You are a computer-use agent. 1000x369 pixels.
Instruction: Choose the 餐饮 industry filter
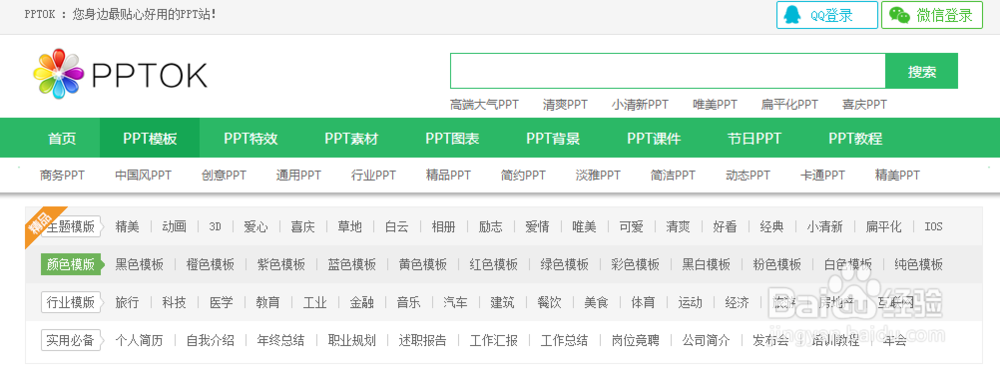click(549, 302)
